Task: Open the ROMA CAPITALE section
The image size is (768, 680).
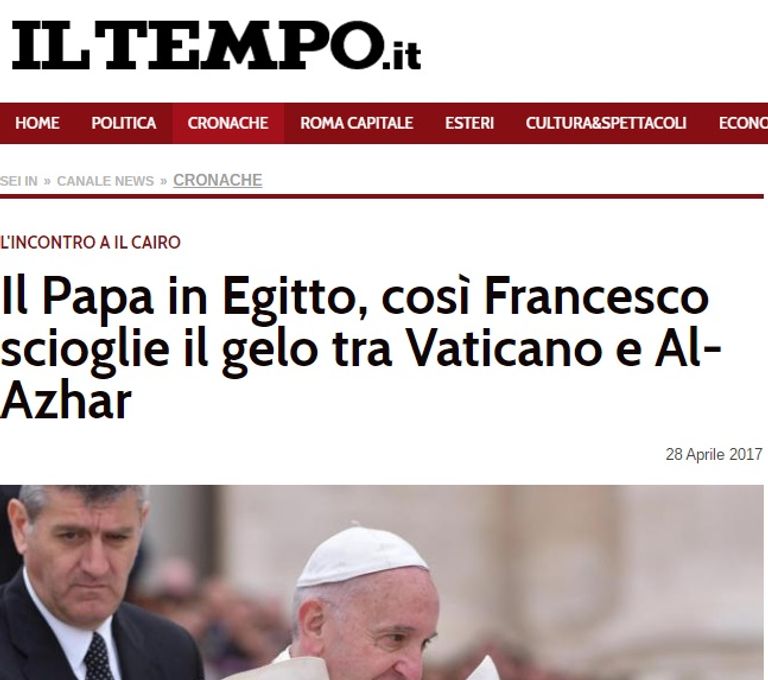Action: (x=357, y=123)
